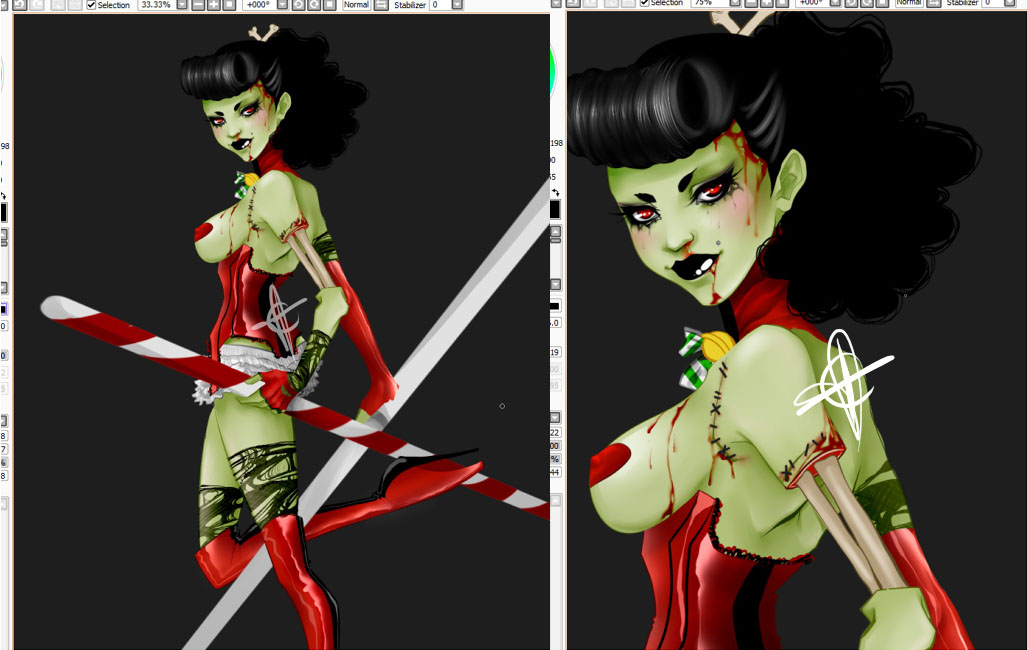Click Stabilizer value field in left toolbar

tap(439, 5)
